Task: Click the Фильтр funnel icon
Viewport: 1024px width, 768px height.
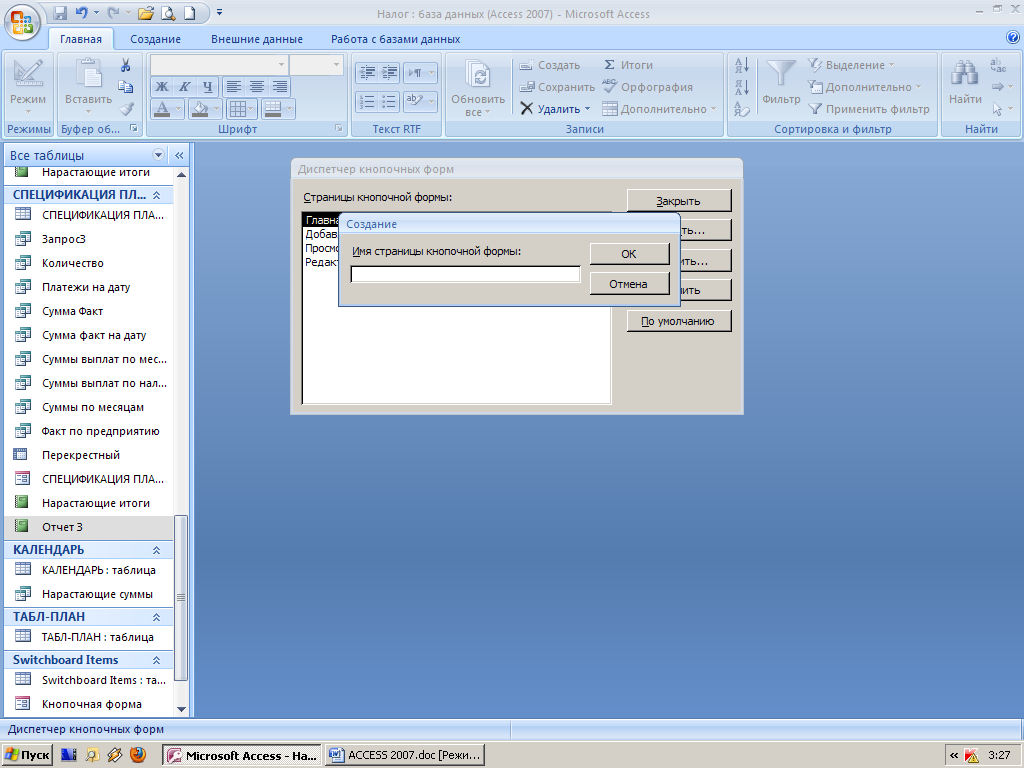Action: 780,74
